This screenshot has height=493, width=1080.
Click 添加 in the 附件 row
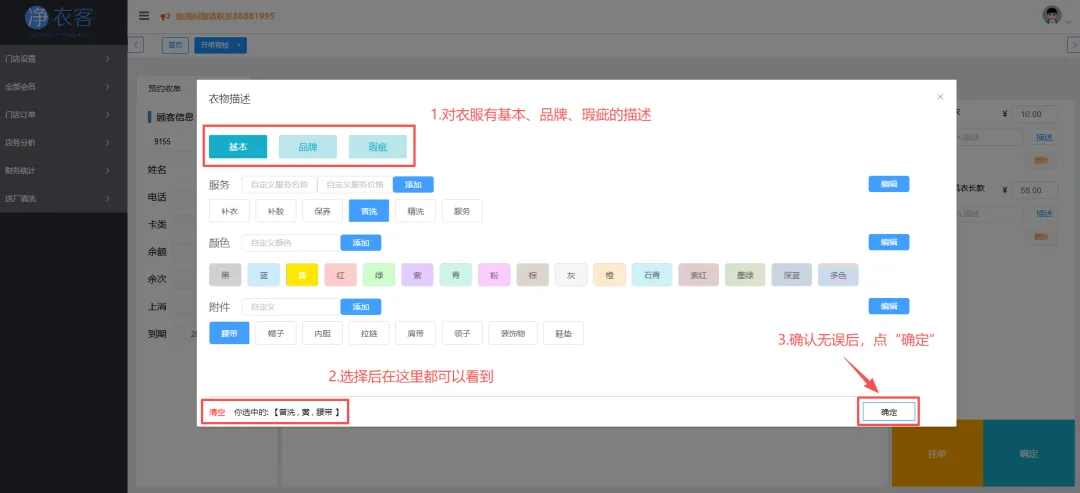coord(361,306)
